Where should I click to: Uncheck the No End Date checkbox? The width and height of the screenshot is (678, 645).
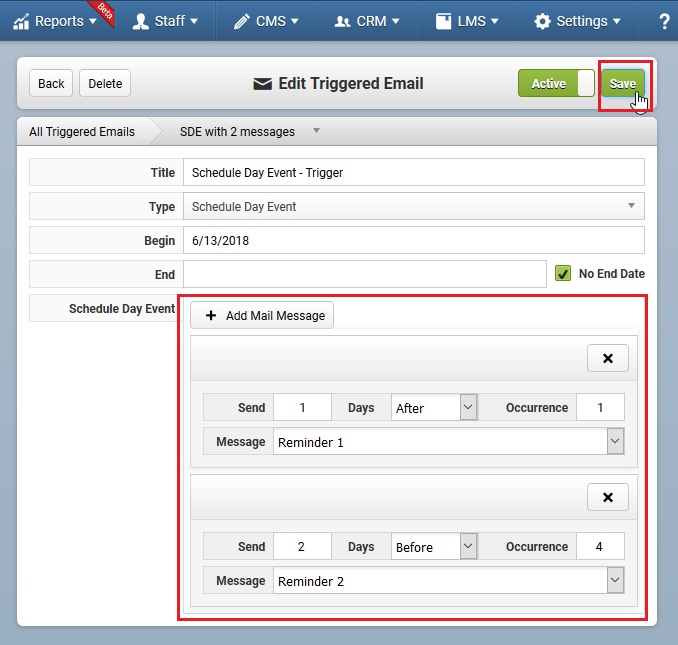[x=563, y=274]
